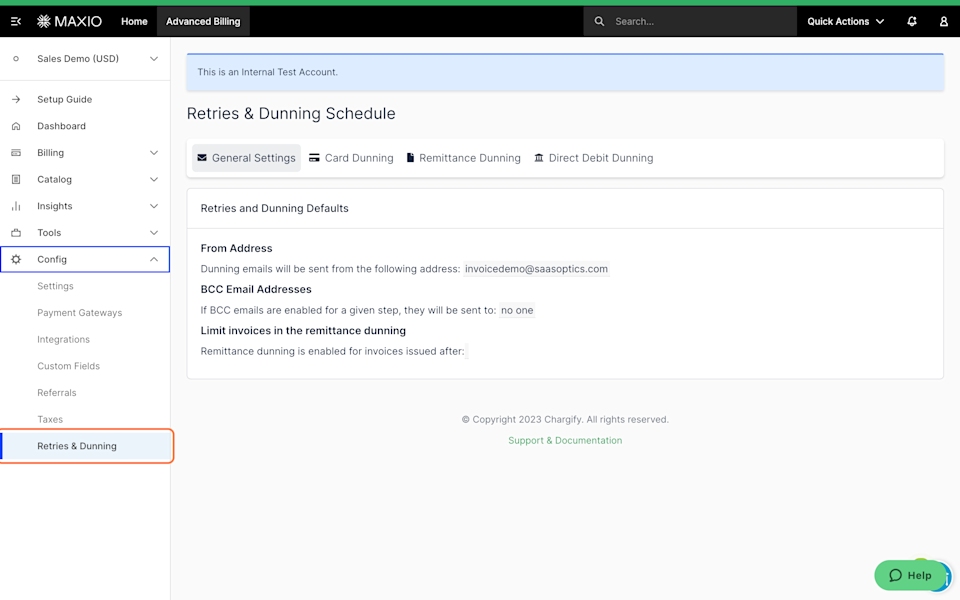
Task: Expand the Billing menu chevron
Action: [x=154, y=152]
